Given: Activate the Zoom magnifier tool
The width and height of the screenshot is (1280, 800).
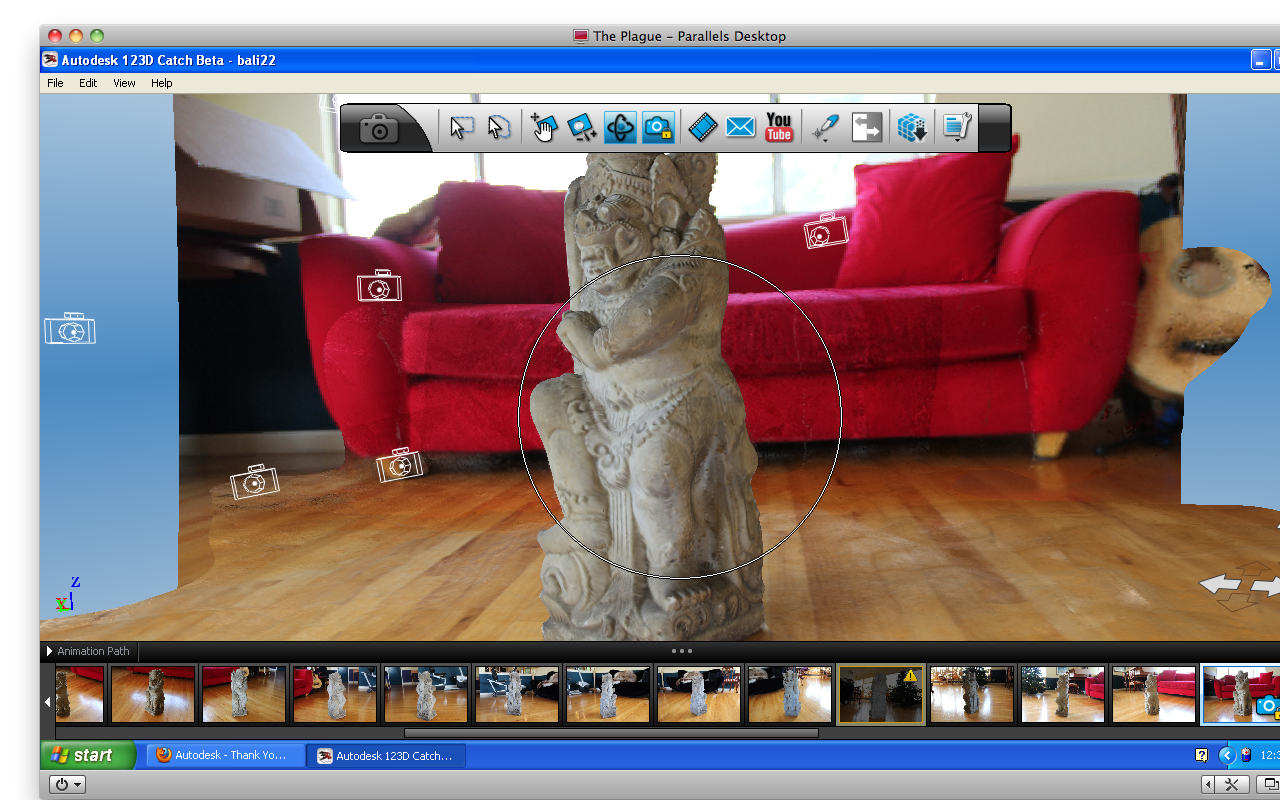Looking at the screenshot, I should pyautogui.click(x=581, y=128).
